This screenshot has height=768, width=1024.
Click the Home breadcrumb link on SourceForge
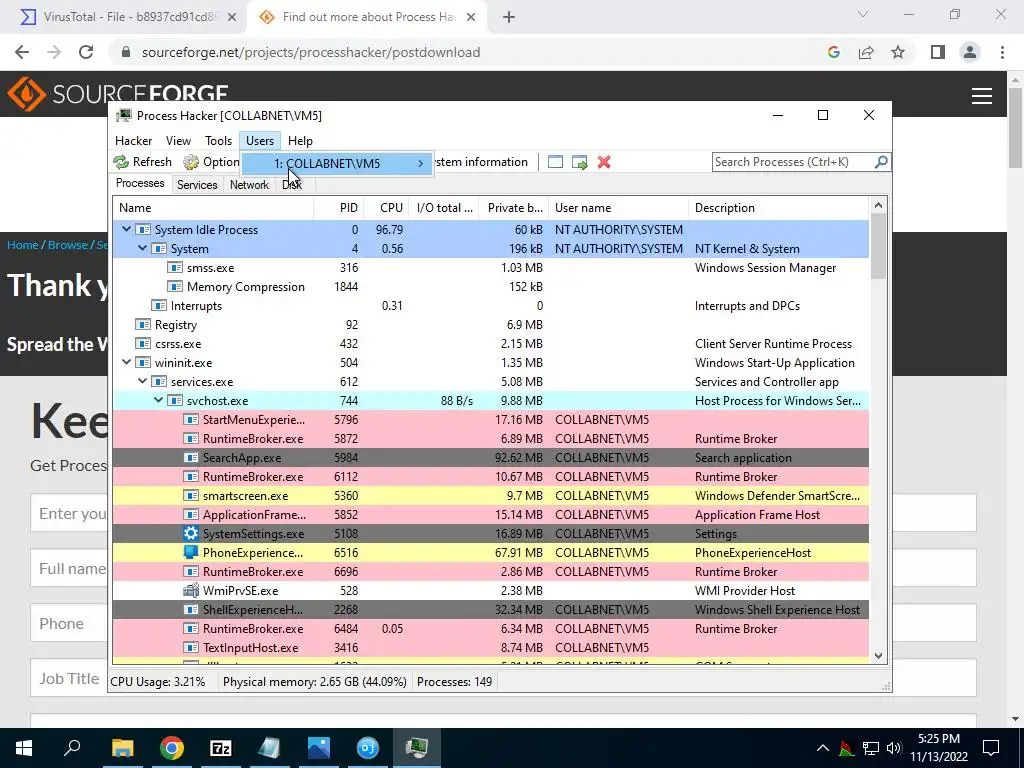pos(23,245)
